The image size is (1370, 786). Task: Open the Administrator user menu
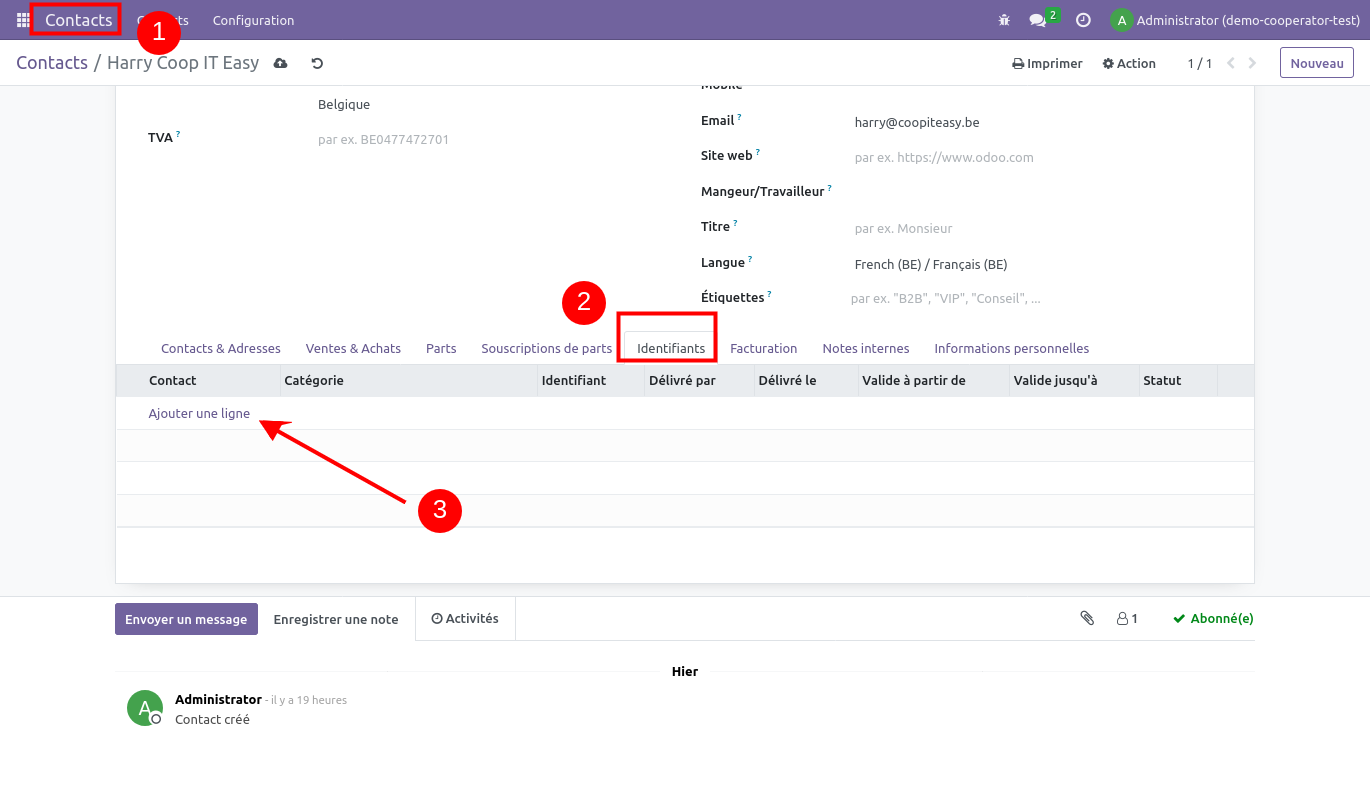click(1235, 20)
